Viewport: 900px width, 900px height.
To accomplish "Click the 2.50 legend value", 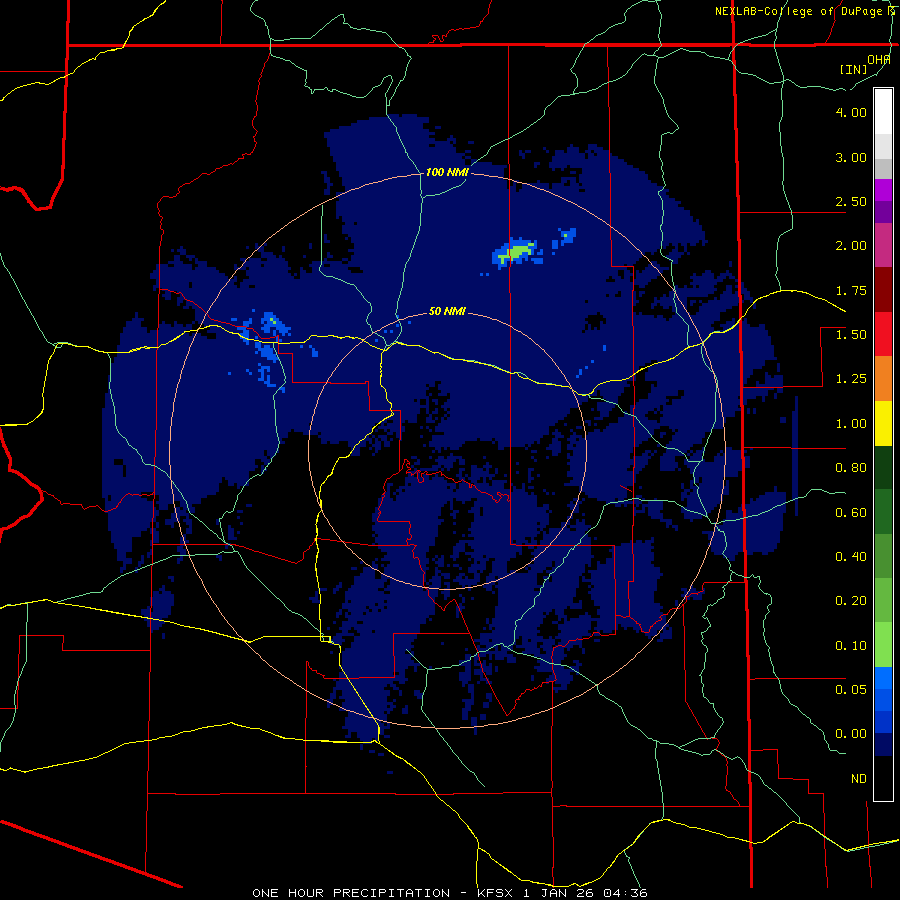I will 851,201.
